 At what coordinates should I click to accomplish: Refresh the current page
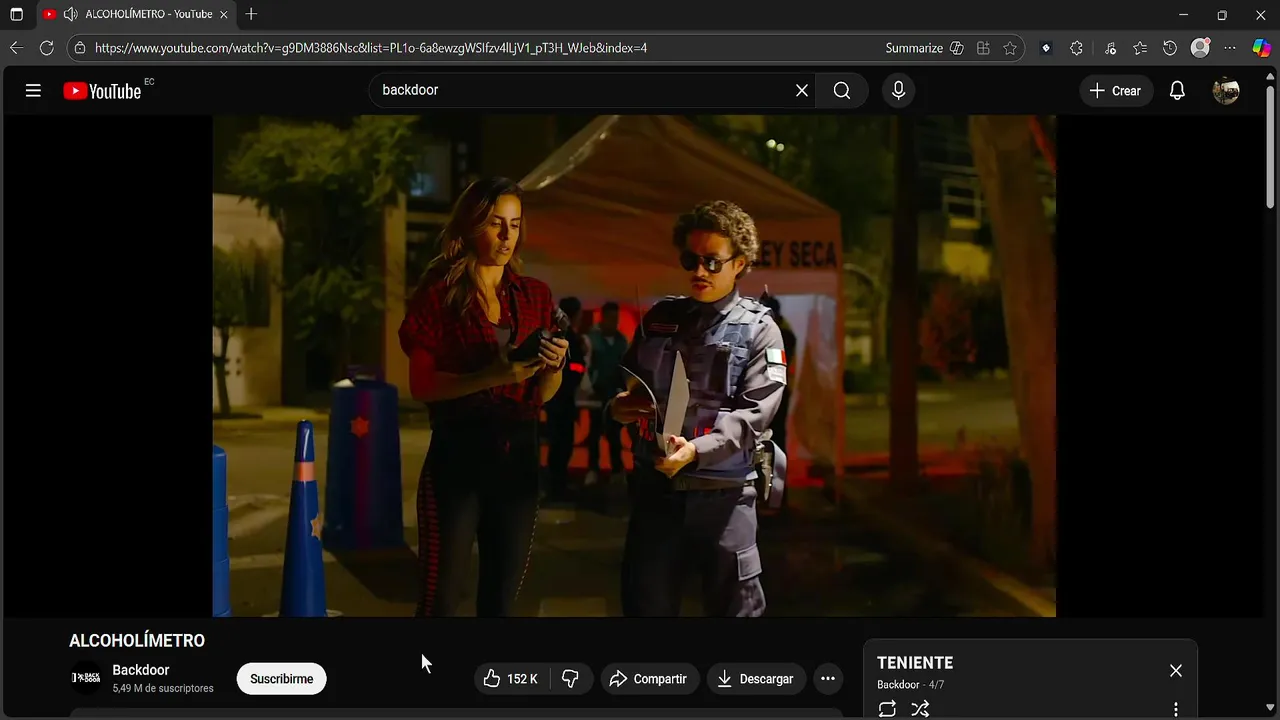coord(46,48)
